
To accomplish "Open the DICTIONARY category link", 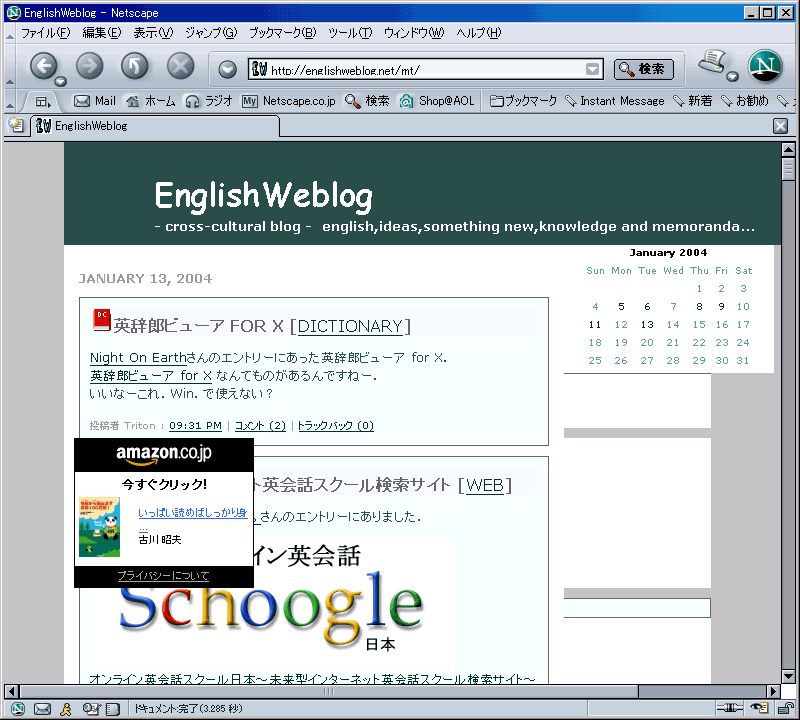I will pos(350,326).
